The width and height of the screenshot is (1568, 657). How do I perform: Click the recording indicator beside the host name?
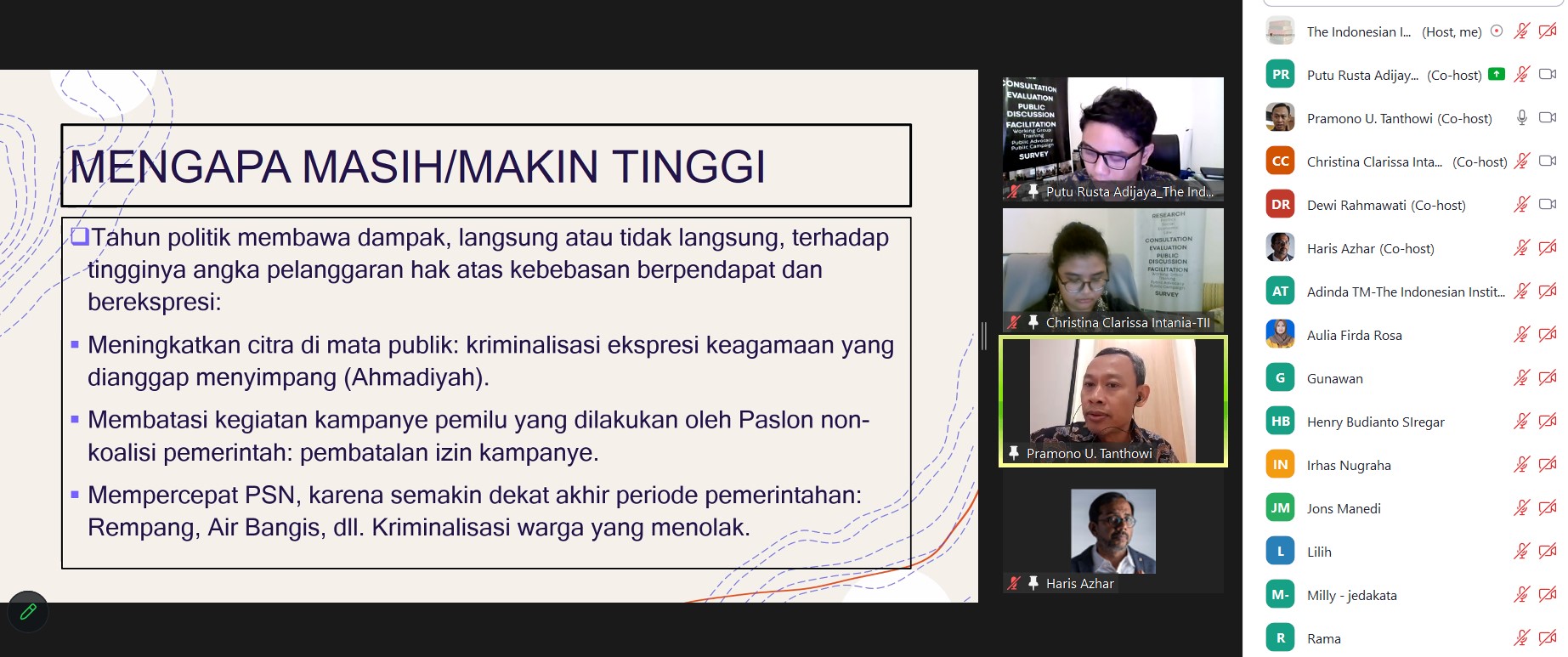click(x=1497, y=31)
